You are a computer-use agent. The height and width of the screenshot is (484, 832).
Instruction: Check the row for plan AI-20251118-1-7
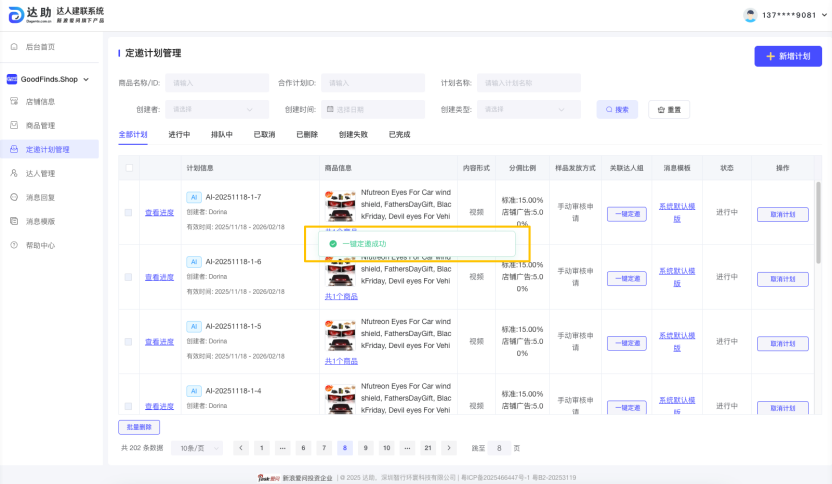point(128,212)
